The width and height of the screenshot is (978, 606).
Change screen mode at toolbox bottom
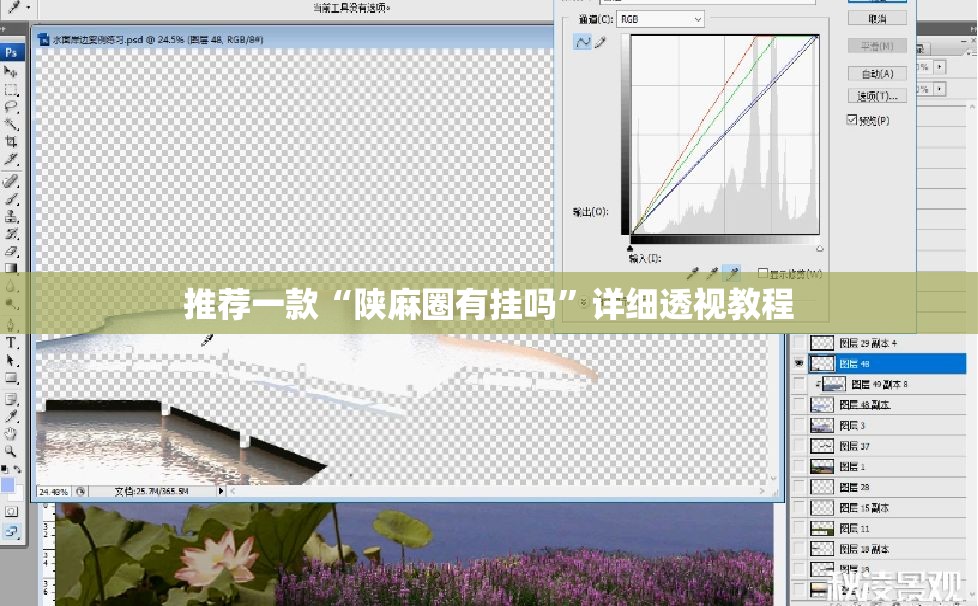pyautogui.click(x=11, y=532)
